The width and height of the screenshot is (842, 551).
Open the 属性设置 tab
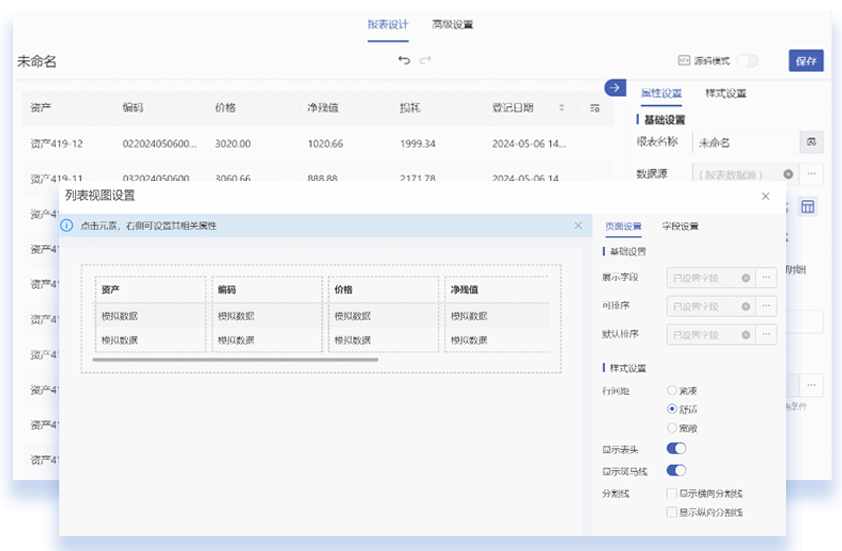coord(662,93)
